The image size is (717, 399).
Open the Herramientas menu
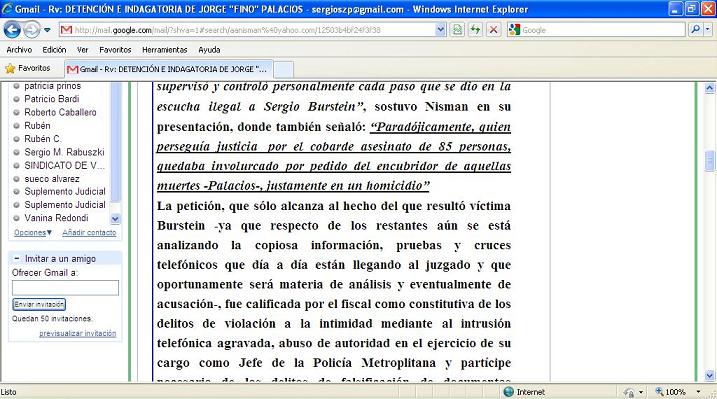click(165, 50)
